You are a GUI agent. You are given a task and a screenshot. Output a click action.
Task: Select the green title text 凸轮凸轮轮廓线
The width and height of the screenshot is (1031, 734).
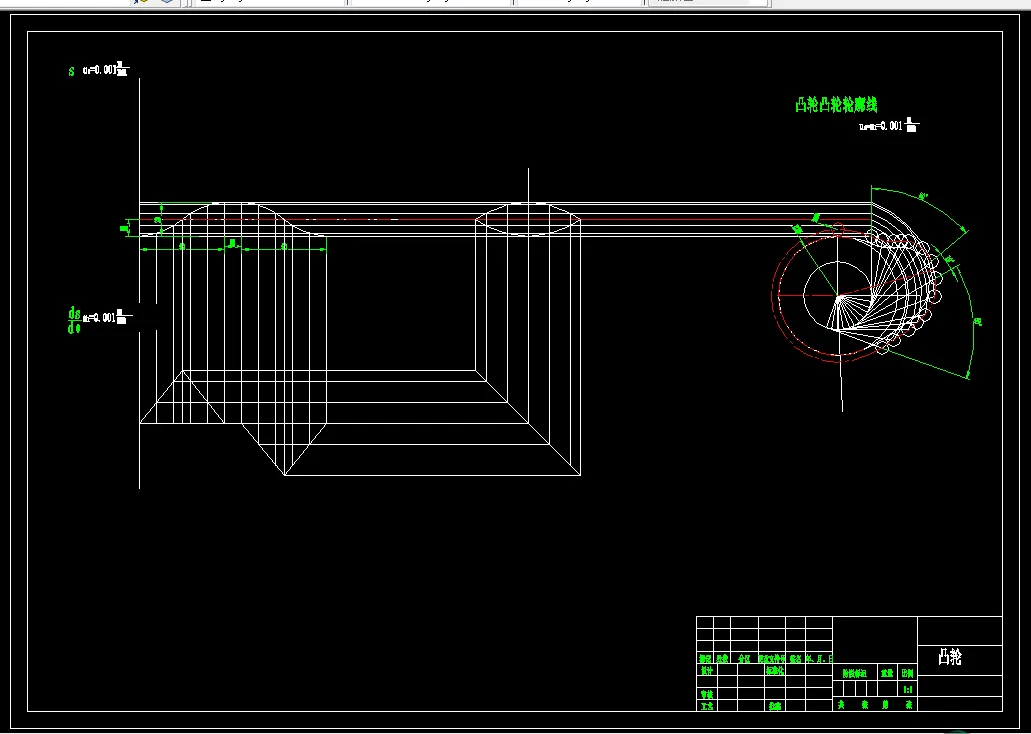pos(836,105)
